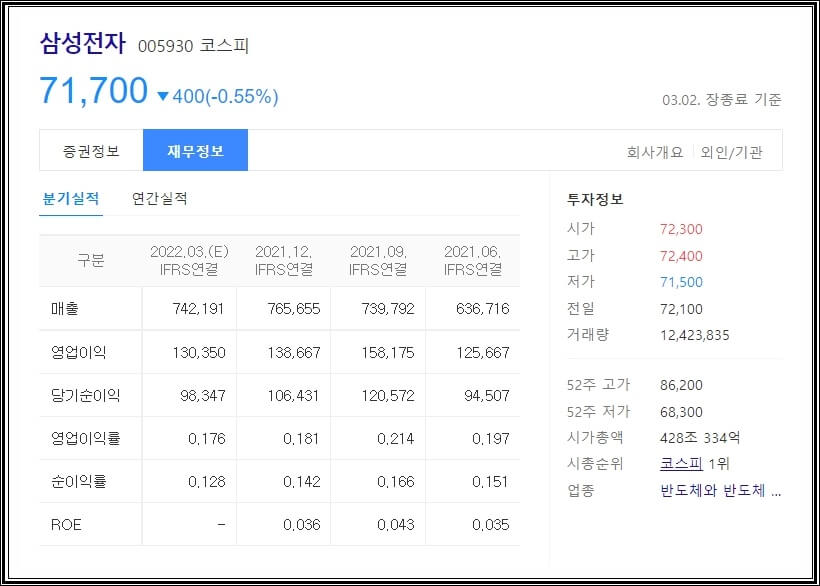Click the 2021.09. column header
Image resolution: width=820 pixels, height=586 pixels.
pos(378,260)
